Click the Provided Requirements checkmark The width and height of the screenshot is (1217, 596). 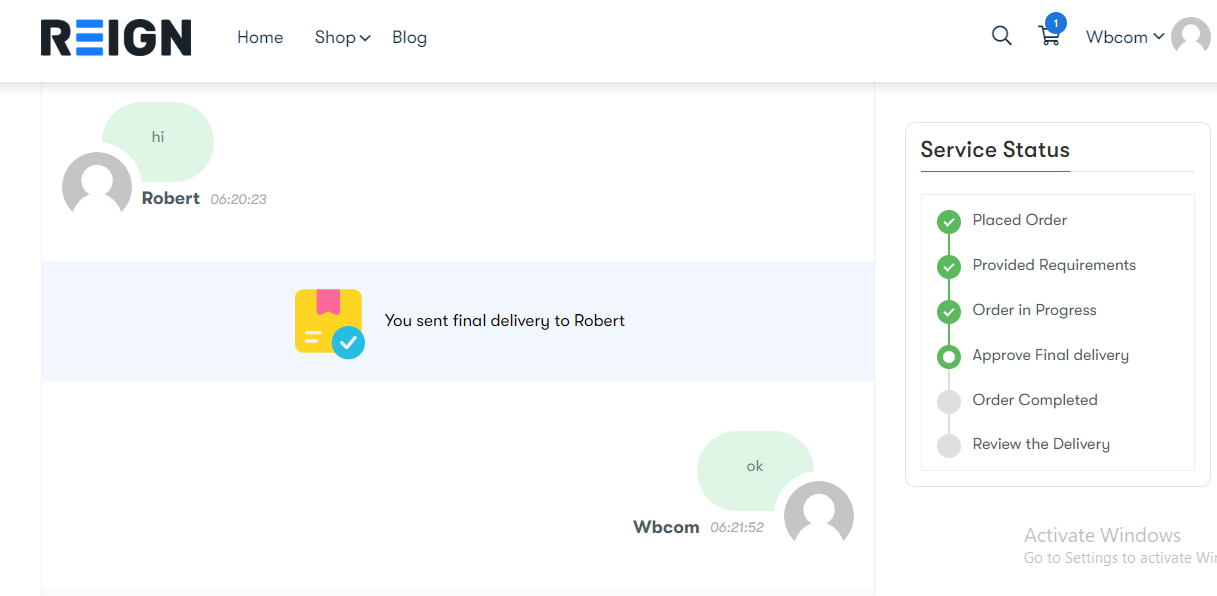(x=948, y=266)
